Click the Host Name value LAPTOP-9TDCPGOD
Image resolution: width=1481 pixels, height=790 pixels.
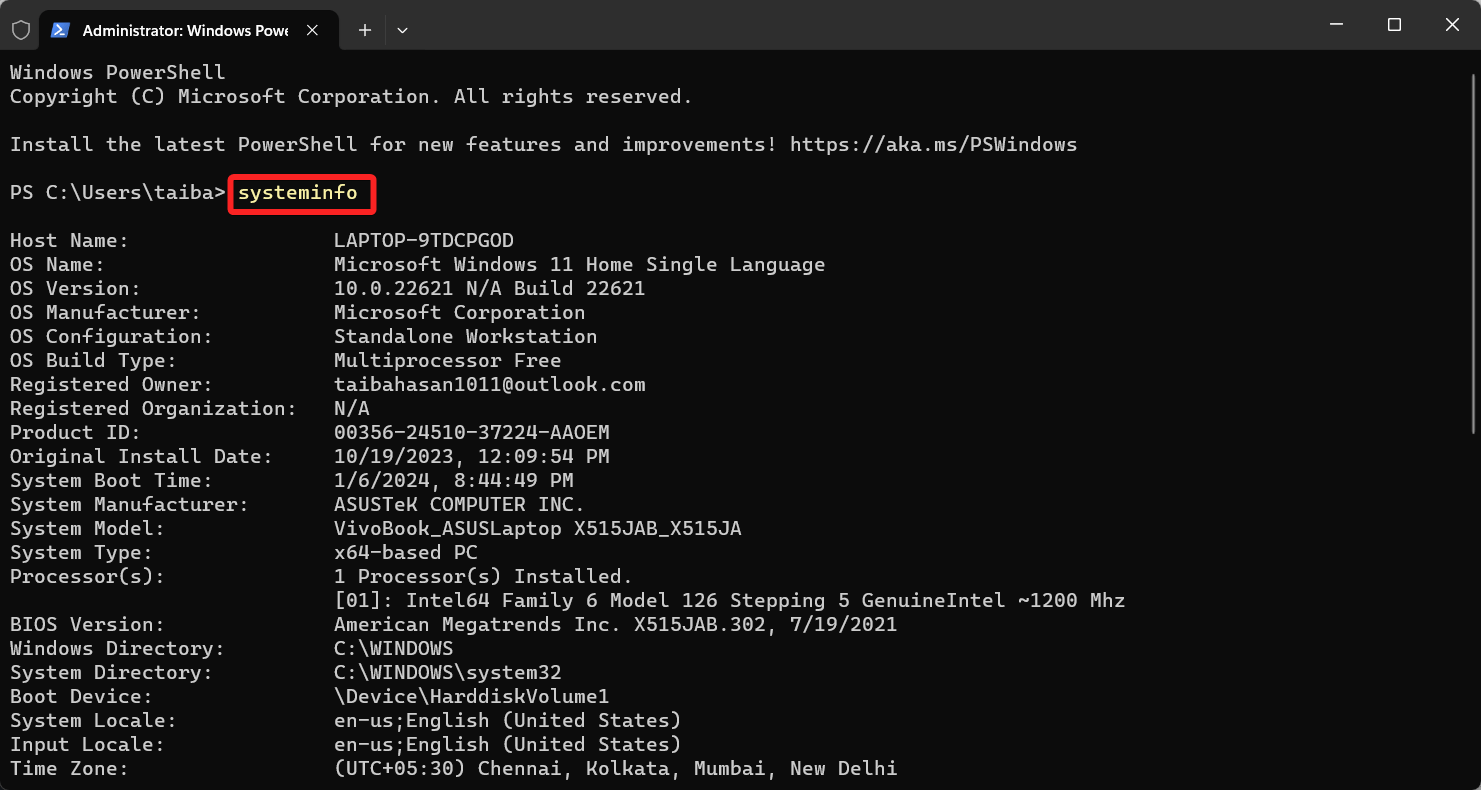[424, 240]
